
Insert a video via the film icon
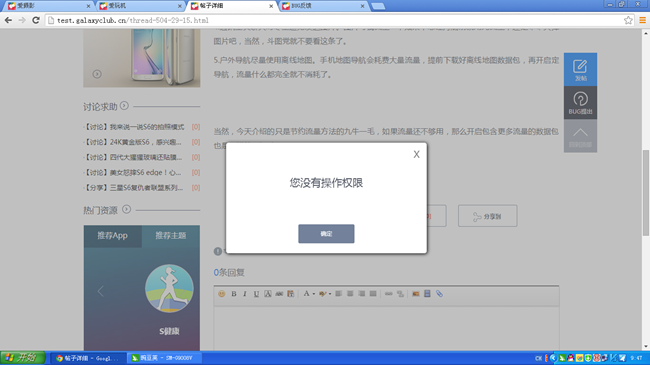coord(427,294)
